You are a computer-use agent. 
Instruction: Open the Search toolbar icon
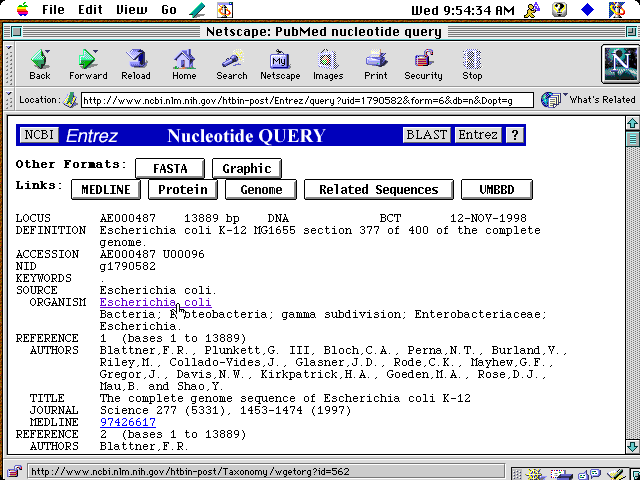[231, 65]
